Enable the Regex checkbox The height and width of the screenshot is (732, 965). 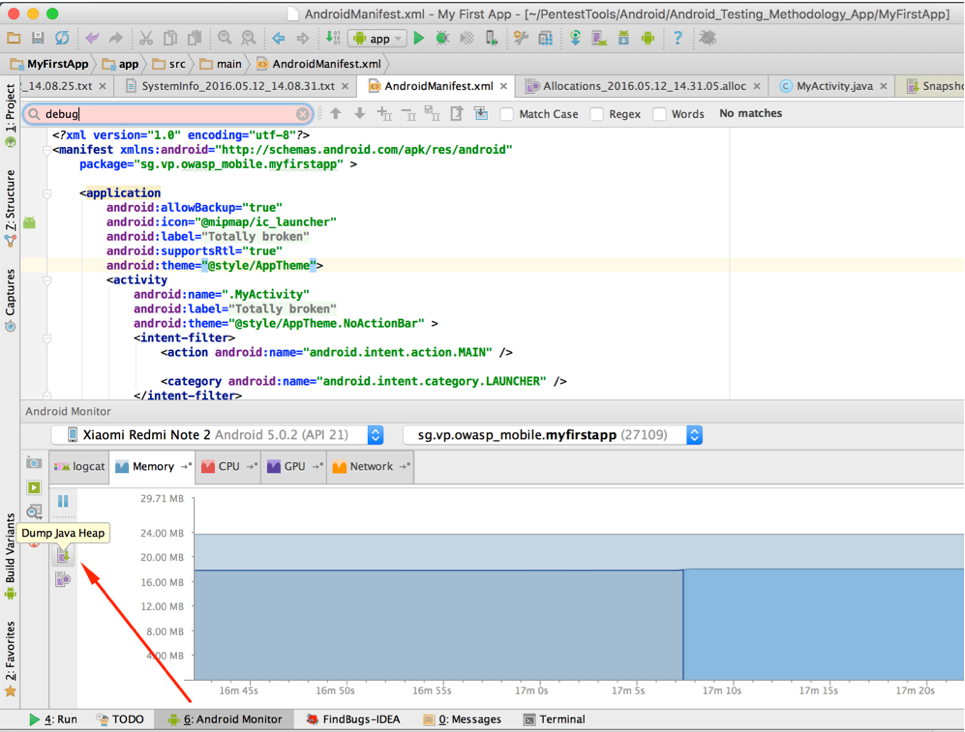(x=597, y=114)
